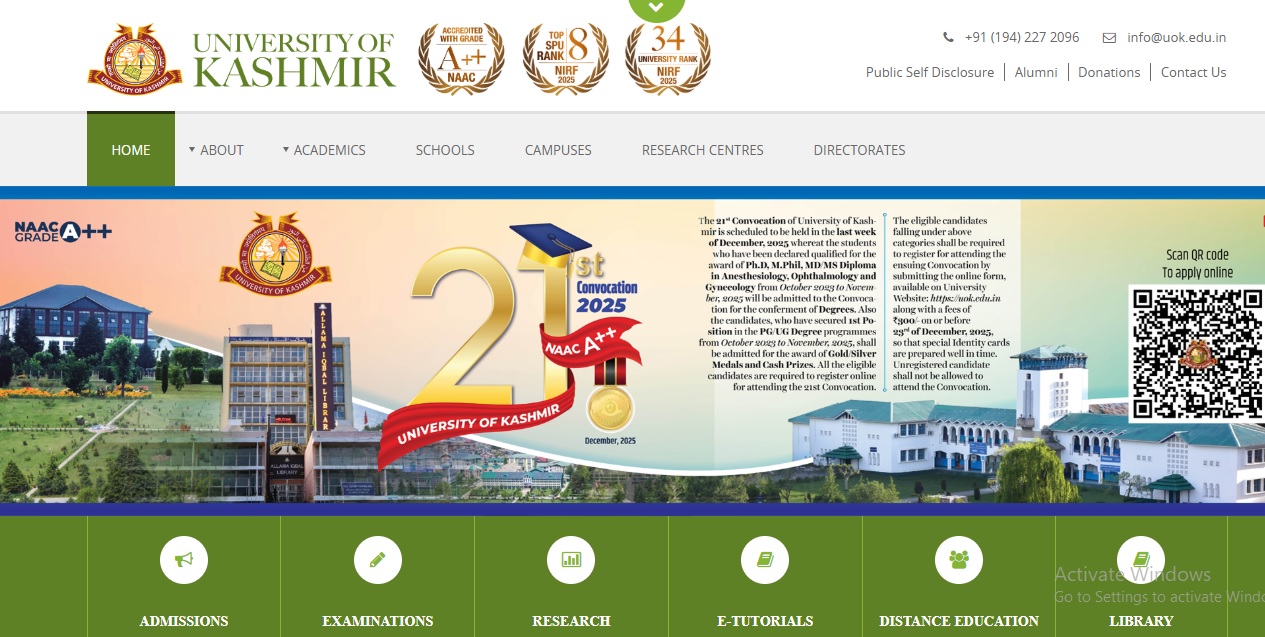Expand the Academics dropdown menu

[324, 150]
